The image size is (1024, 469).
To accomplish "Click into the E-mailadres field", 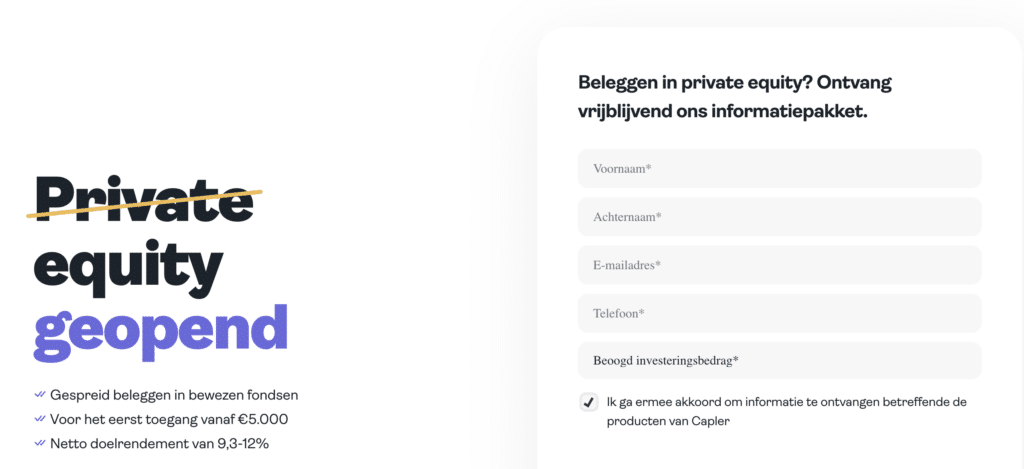I will coord(779,265).
